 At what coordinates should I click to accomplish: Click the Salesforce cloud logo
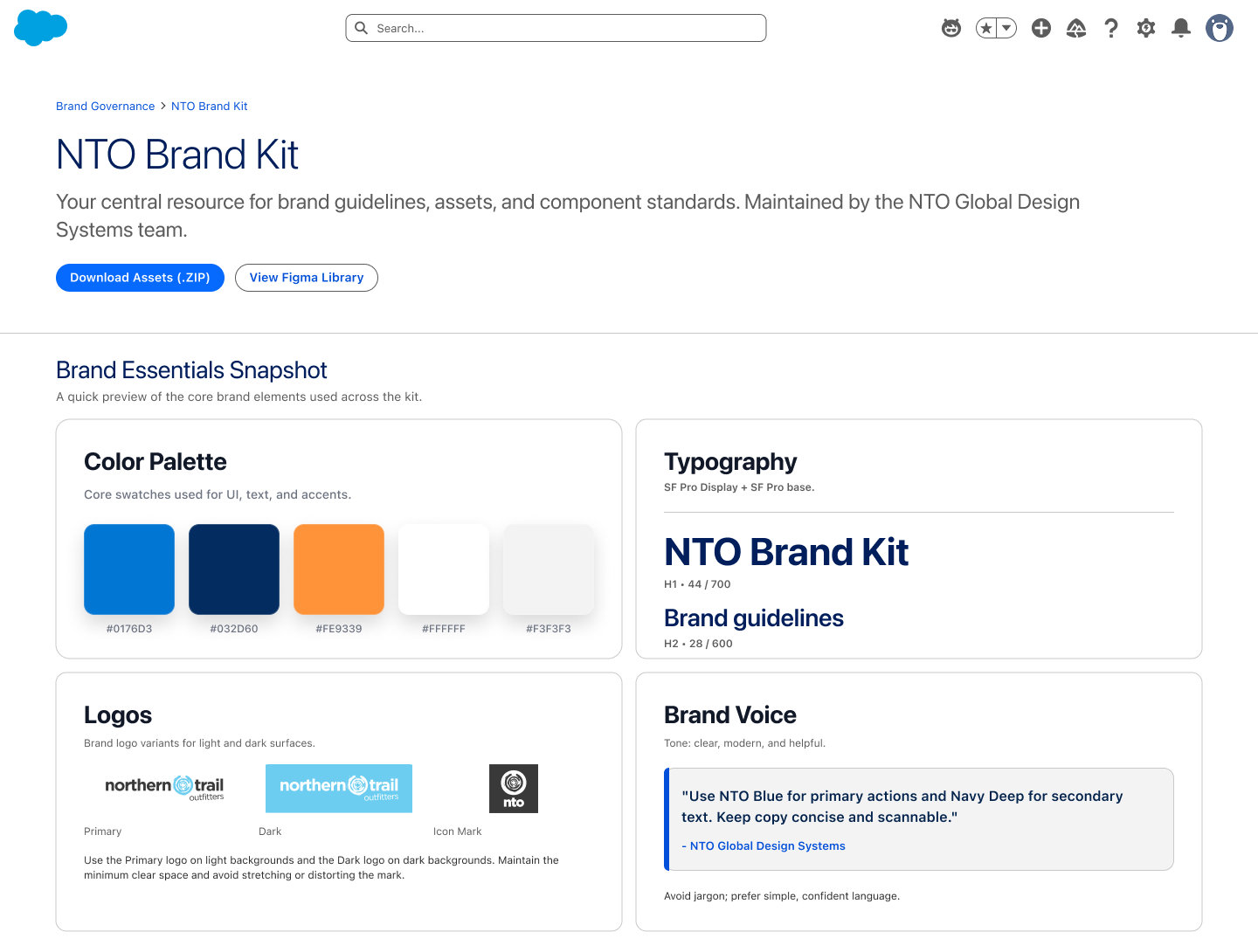pyautogui.click(x=40, y=28)
